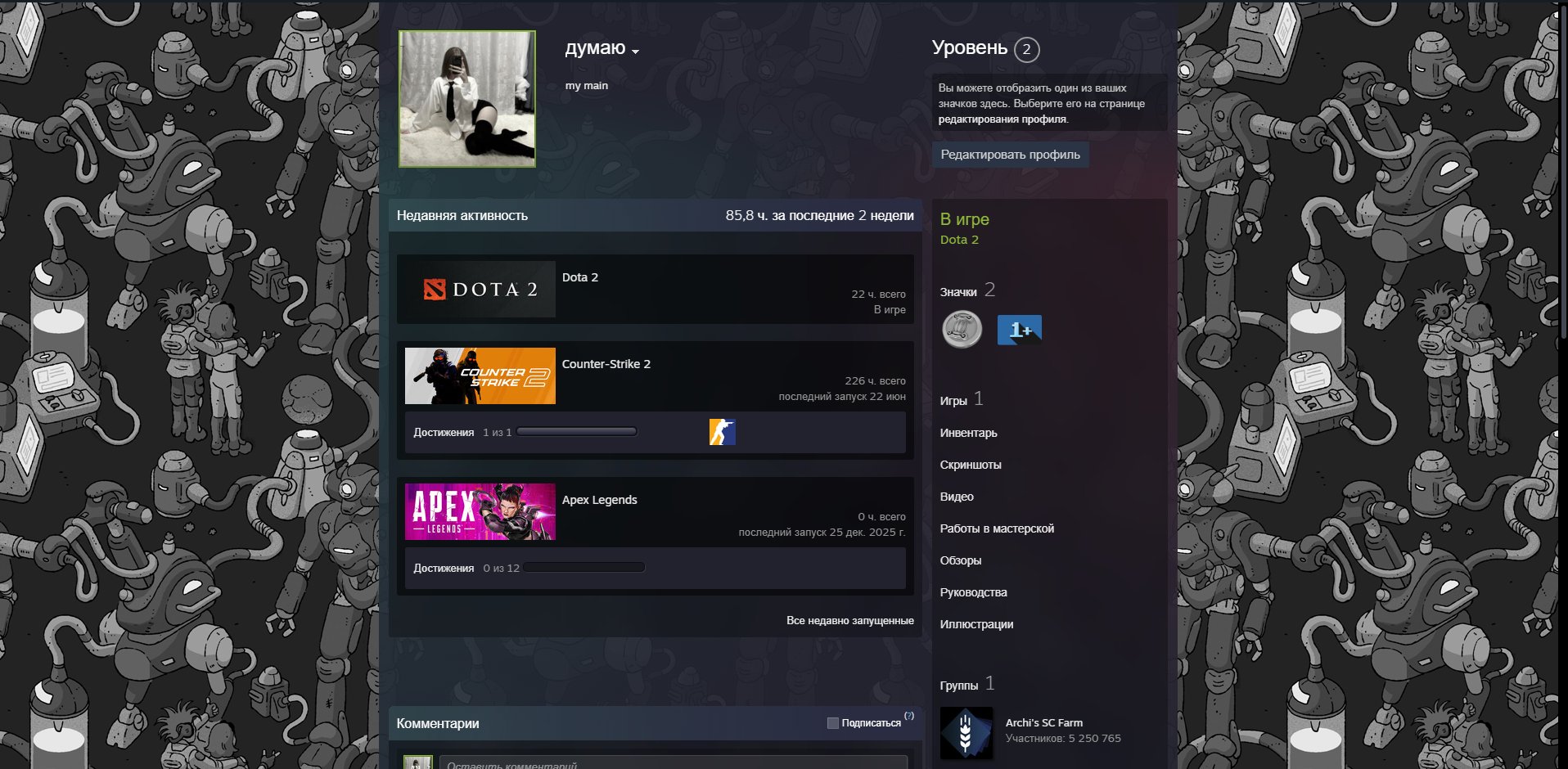This screenshot has height=769, width=1568.
Task: Open the редактирования профиля link
Action: point(1003,119)
